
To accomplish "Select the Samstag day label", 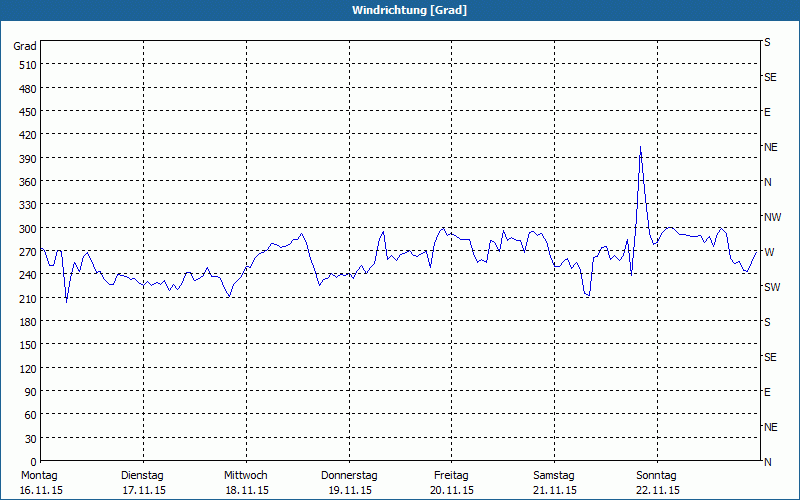I will [554, 476].
